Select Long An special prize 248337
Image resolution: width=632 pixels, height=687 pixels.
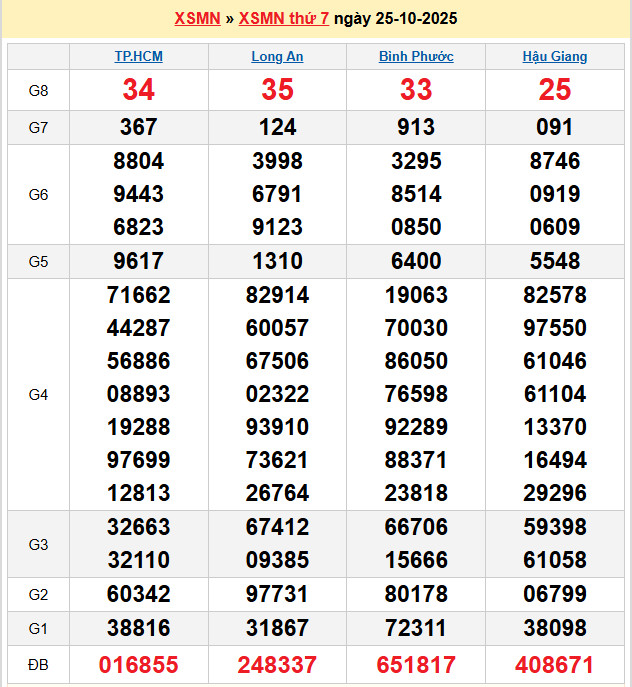click(277, 664)
